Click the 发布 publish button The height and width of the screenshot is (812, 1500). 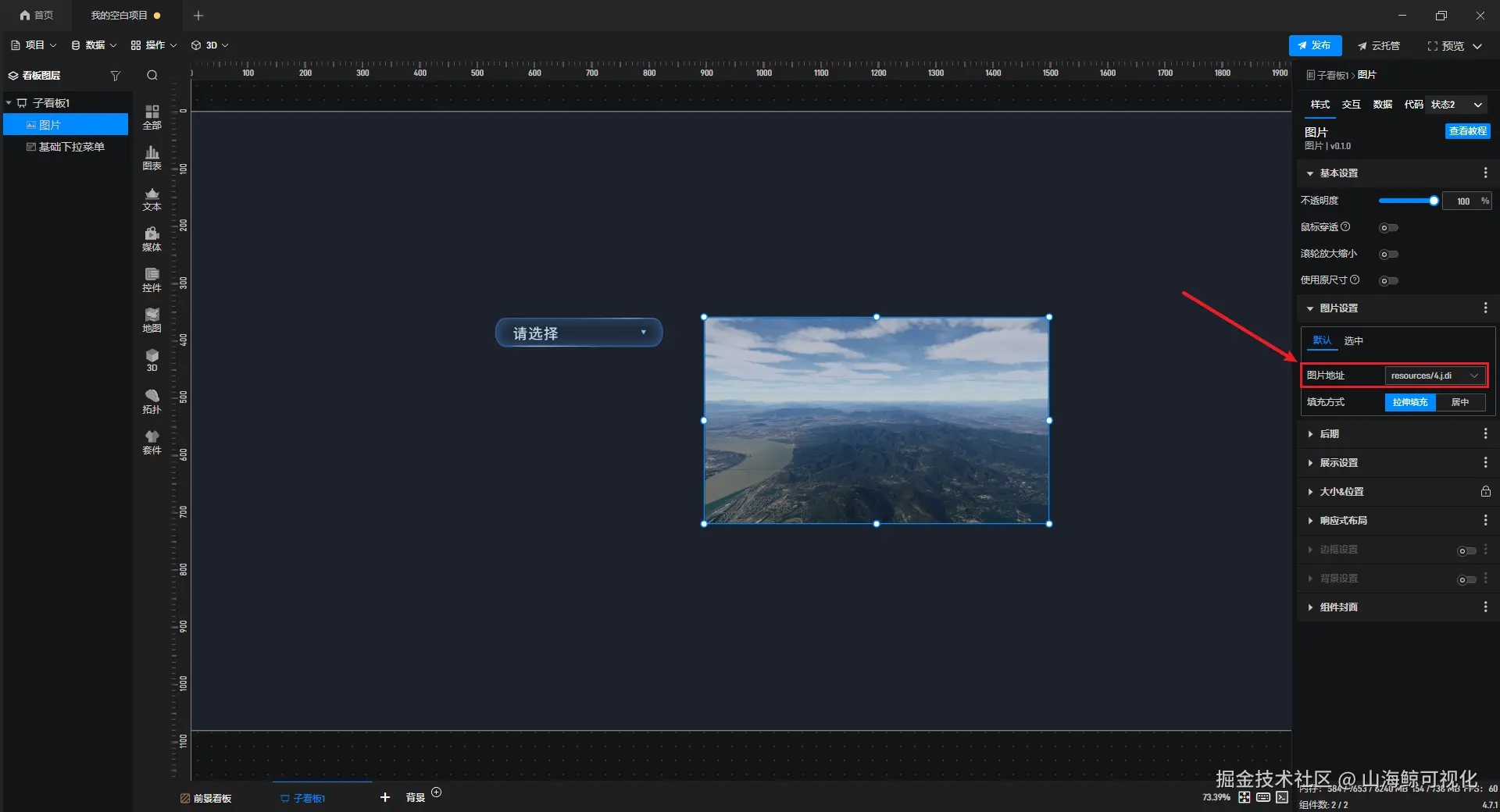point(1315,45)
